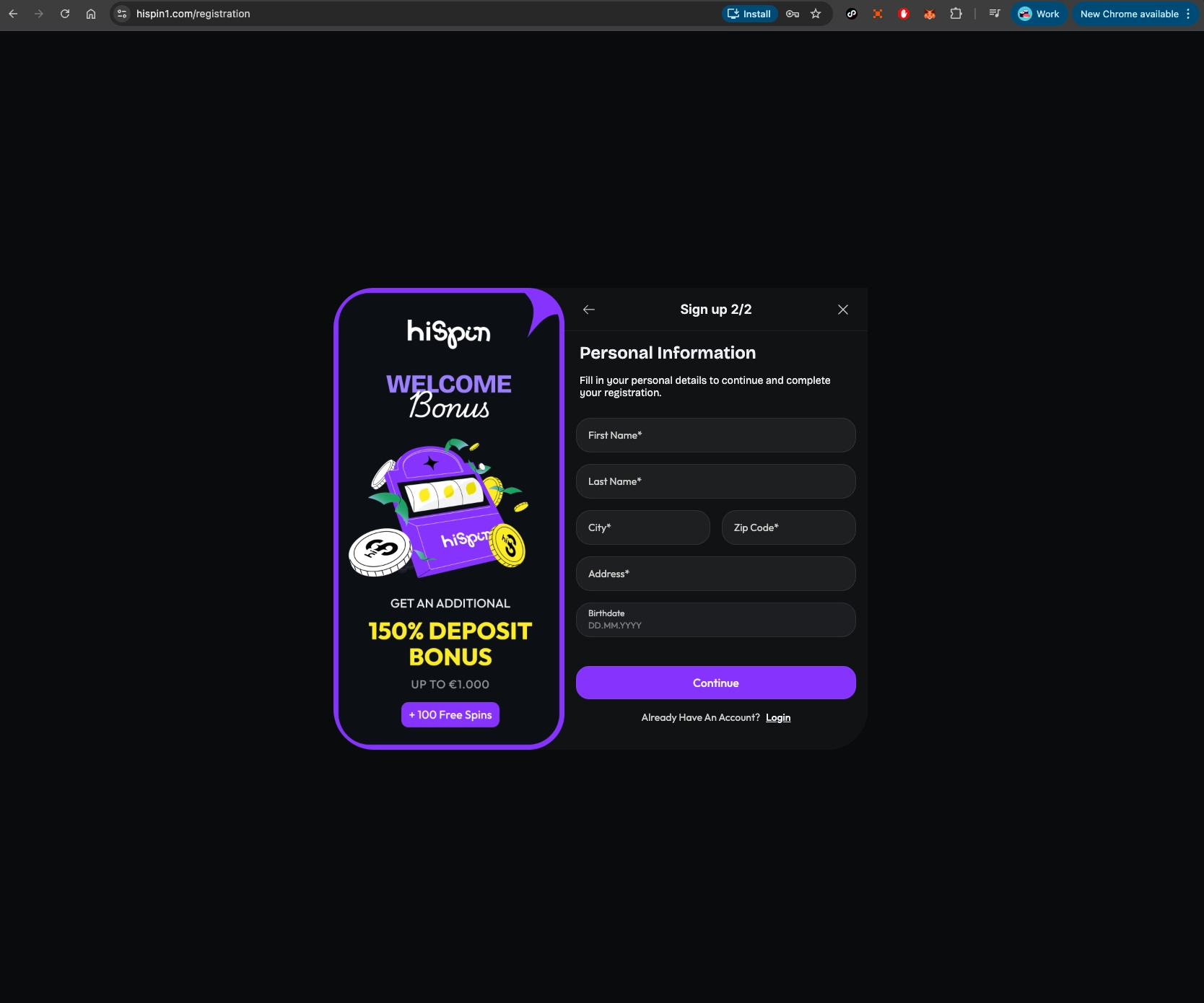The image size is (1204, 1003).
Task: Go back to sign up step one
Action: pos(589,310)
